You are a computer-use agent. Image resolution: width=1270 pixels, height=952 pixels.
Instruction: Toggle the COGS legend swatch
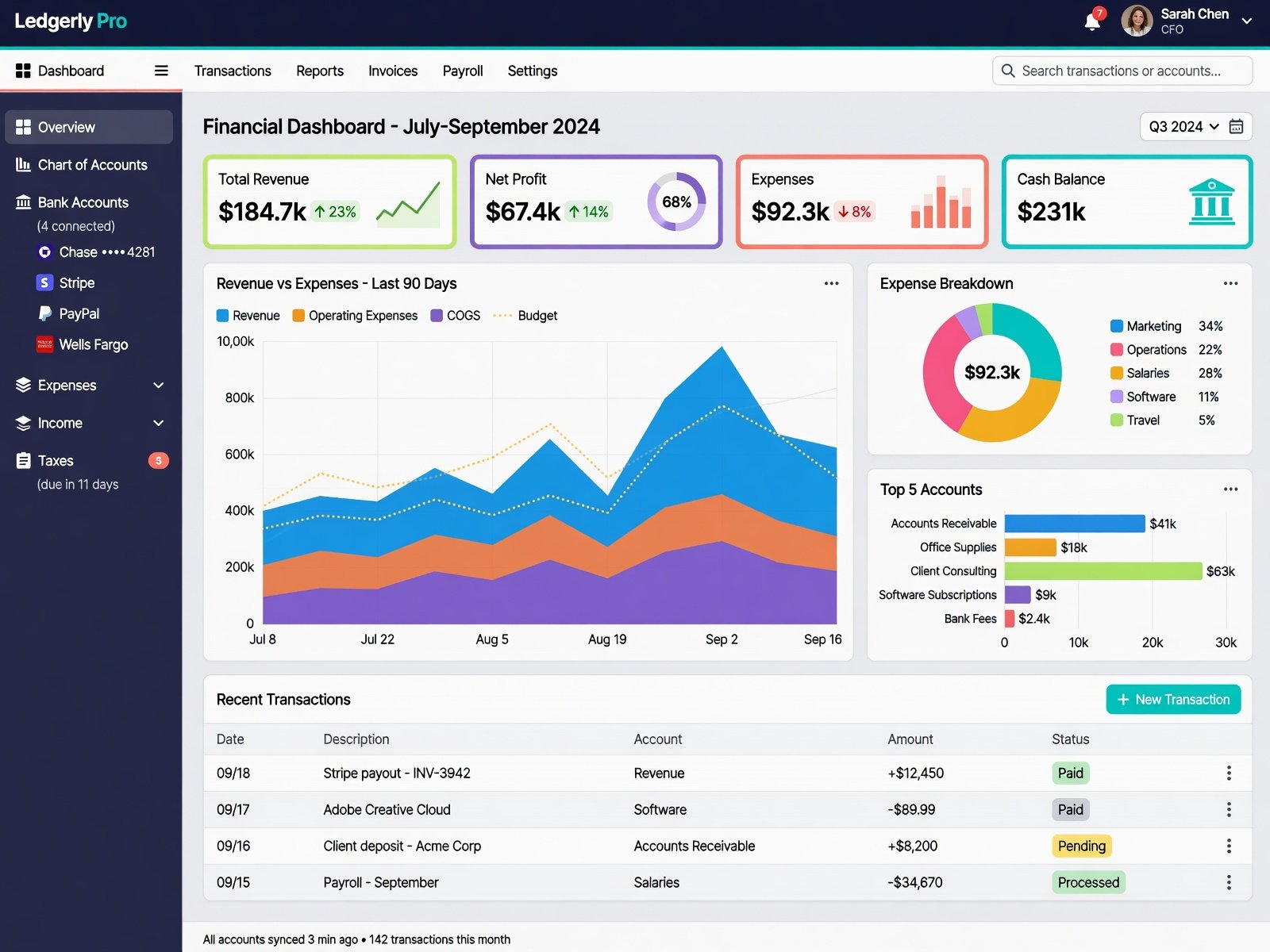(x=437, y=316)
